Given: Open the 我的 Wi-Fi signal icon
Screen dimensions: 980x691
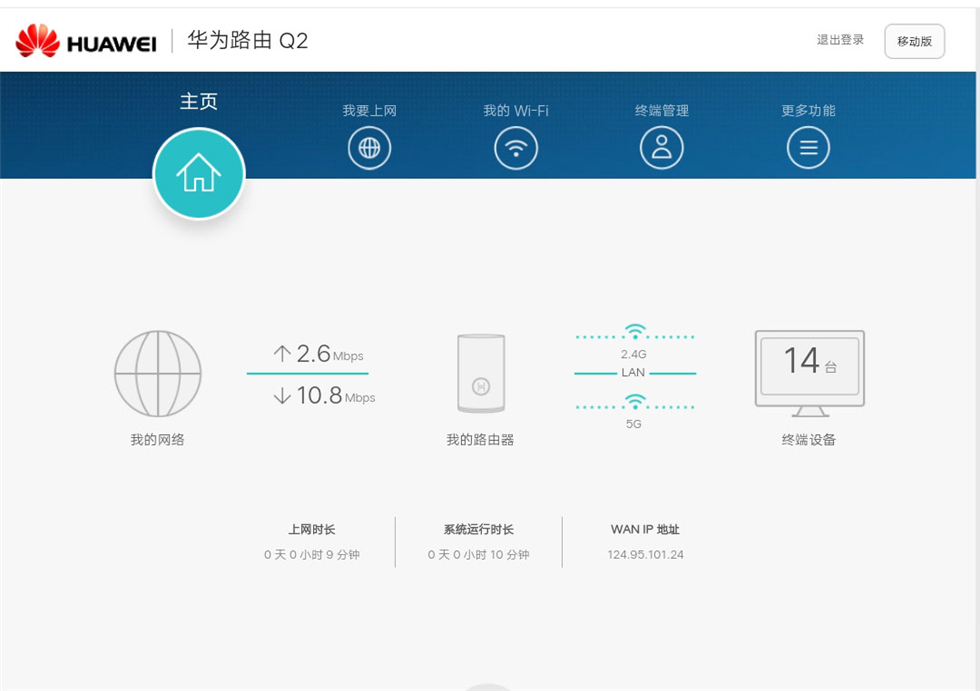Looking at the screenshot, I should 516,148.
